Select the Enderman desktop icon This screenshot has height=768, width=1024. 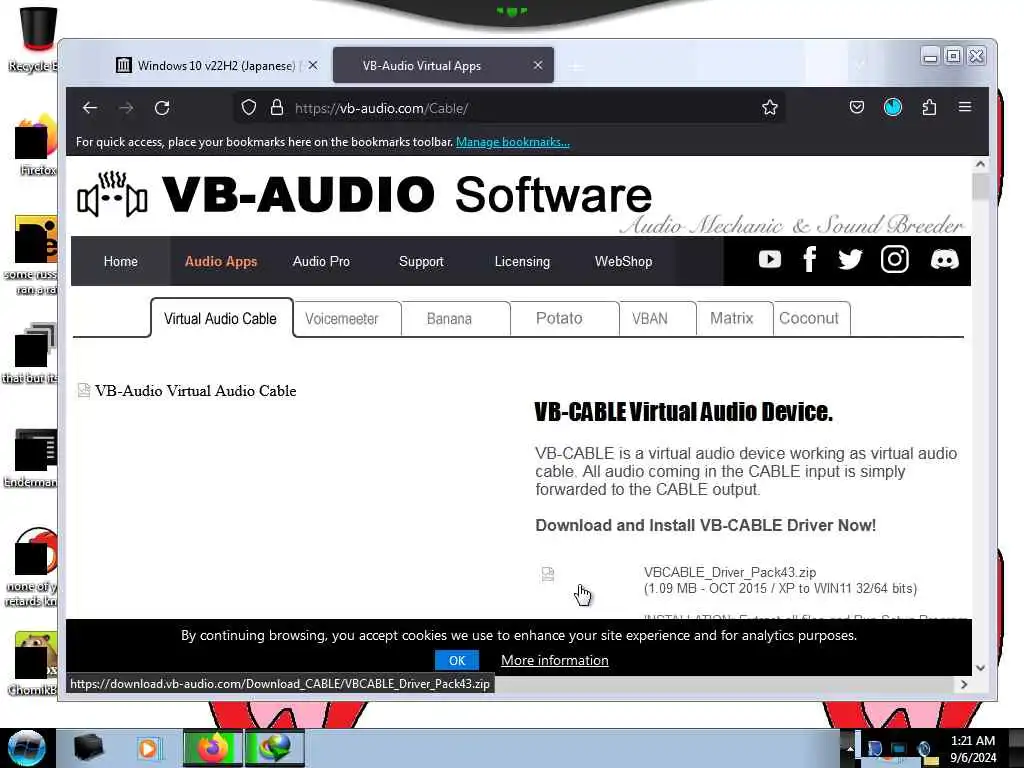coord(31,458)
